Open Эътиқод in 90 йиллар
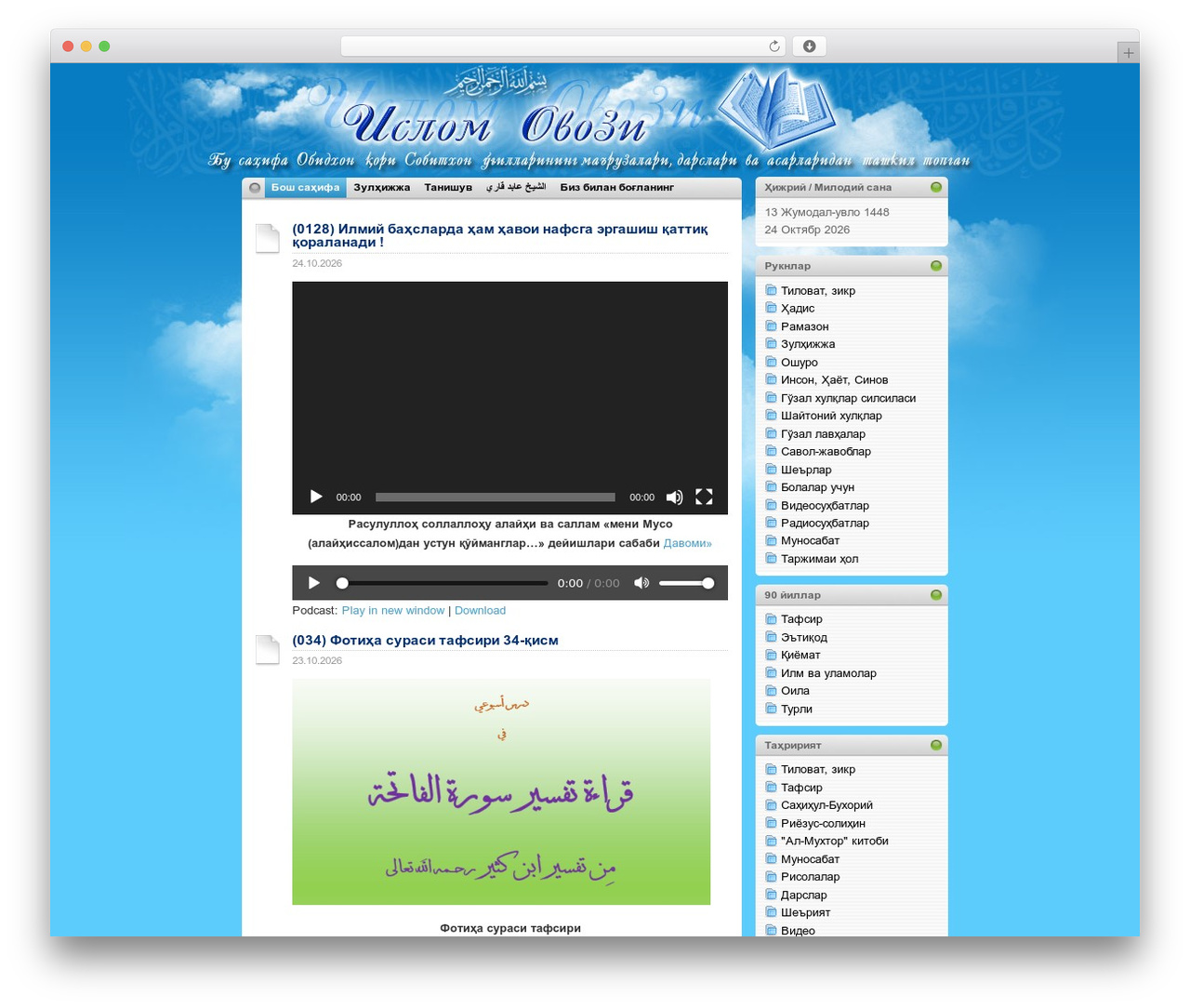1190x1008 pixels. pos(804,638)
